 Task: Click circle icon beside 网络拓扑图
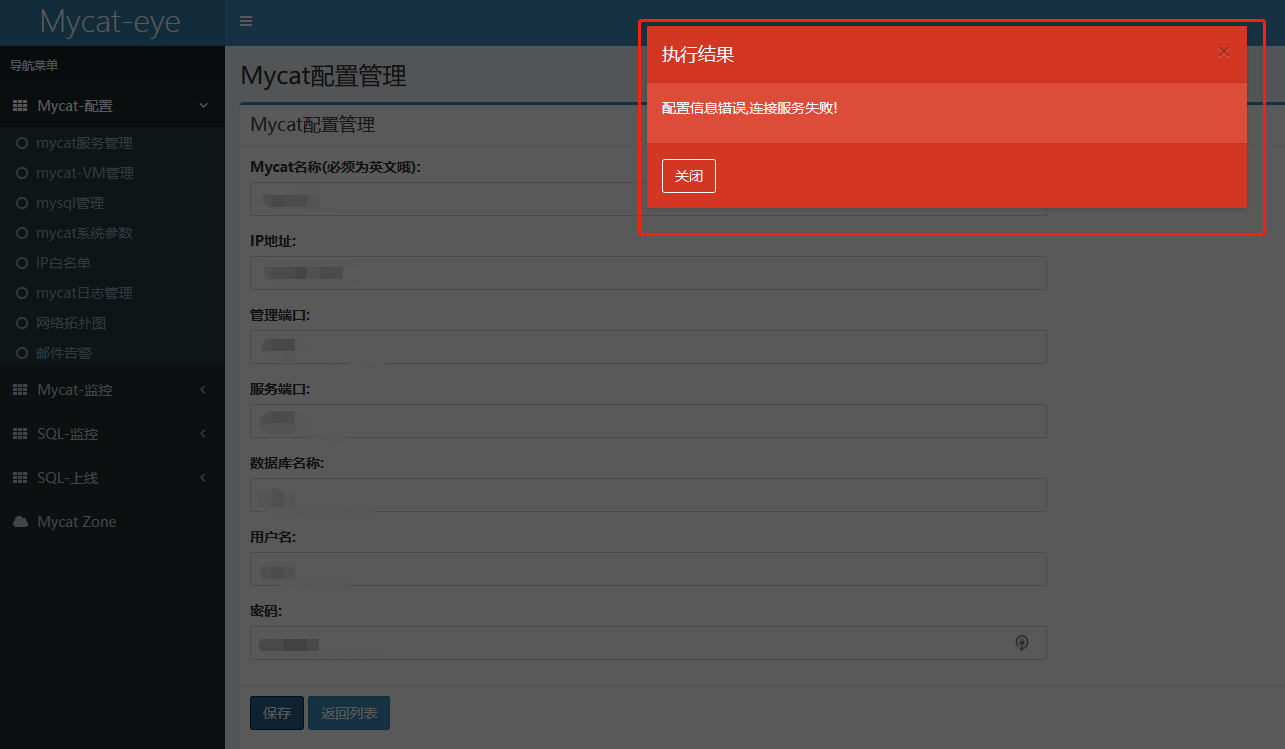click(22, 323)
